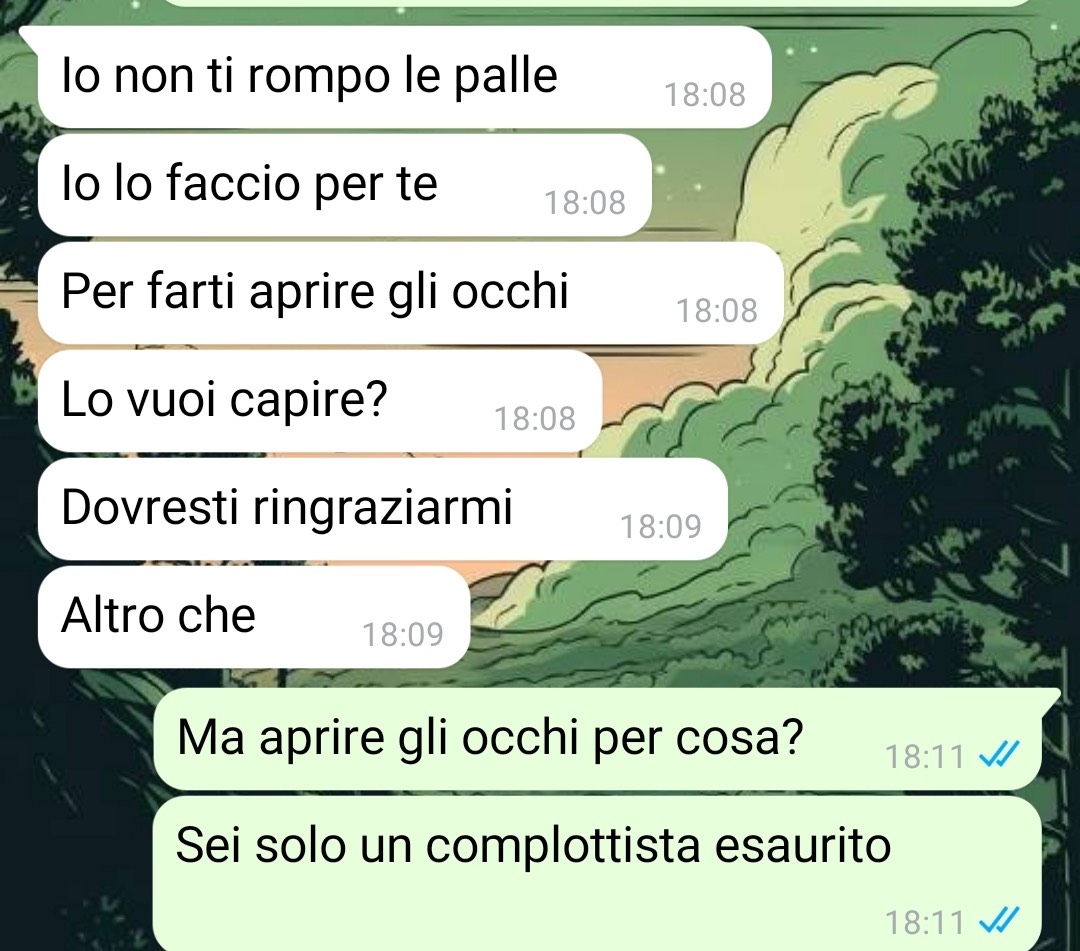
Task: Tap the "Altro che" message
Action: click(x=254, y=616)
